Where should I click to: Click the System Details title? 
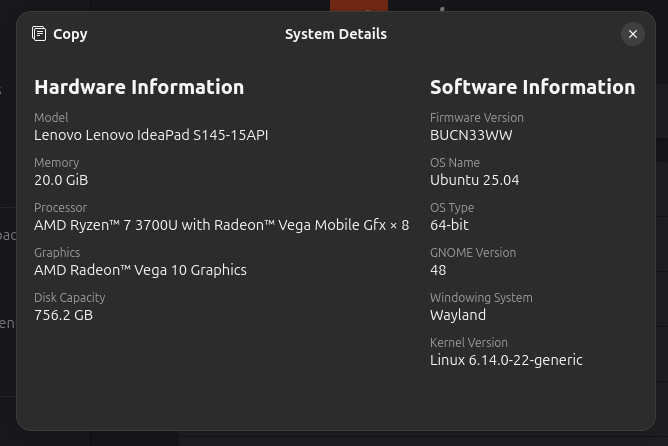[336, 34]
